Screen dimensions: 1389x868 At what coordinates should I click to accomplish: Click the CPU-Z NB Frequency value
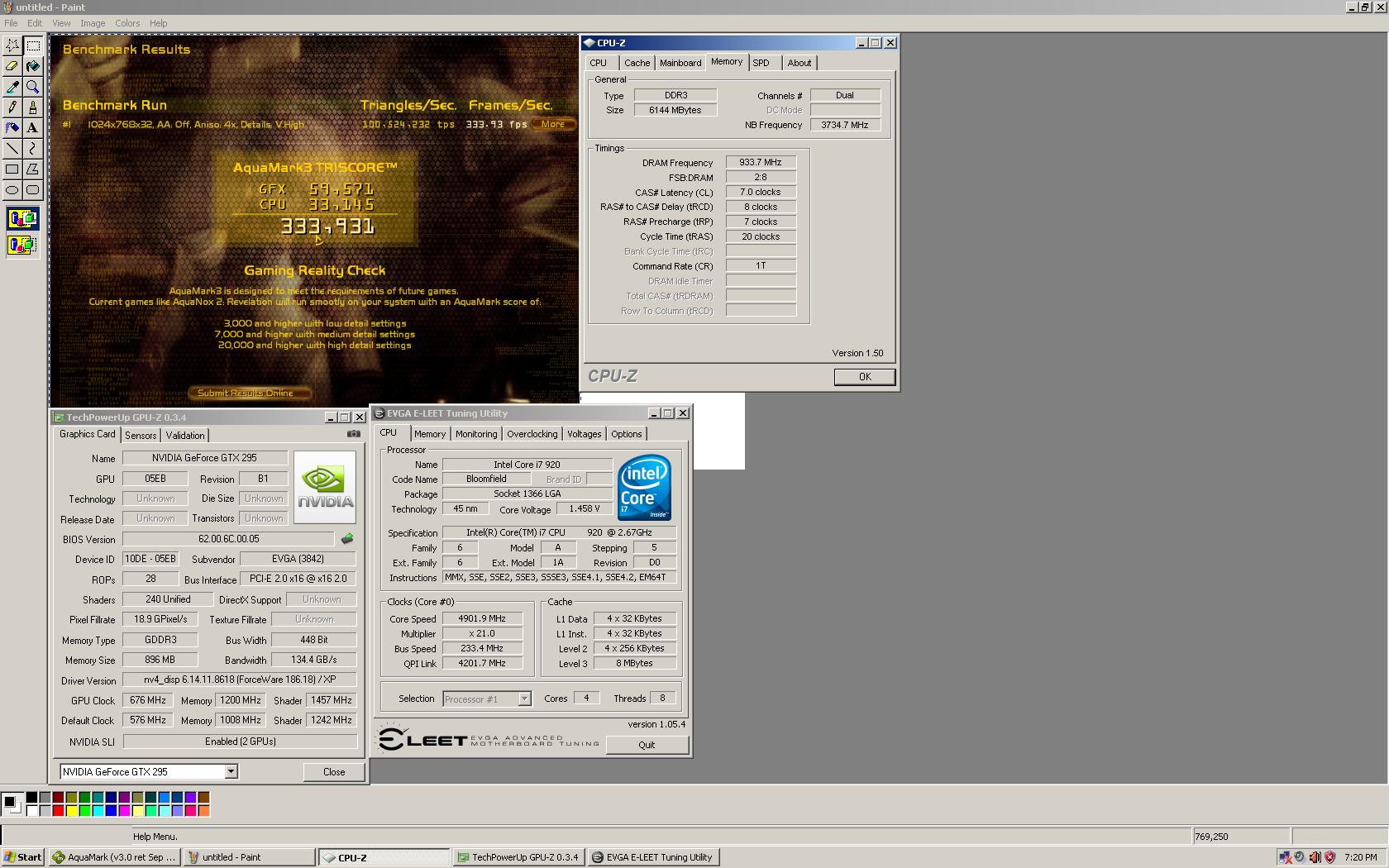(x=845, y=125)
